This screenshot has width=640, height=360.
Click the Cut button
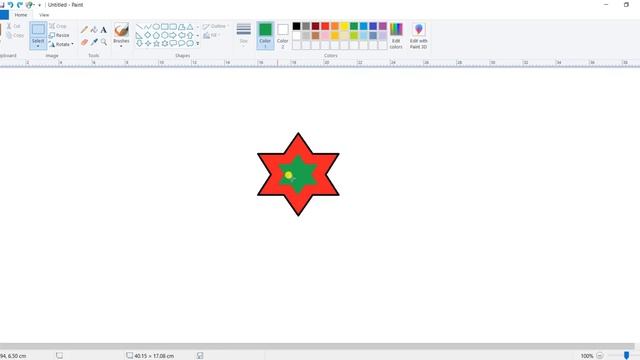pyautogui.click(x=13, y=26)
